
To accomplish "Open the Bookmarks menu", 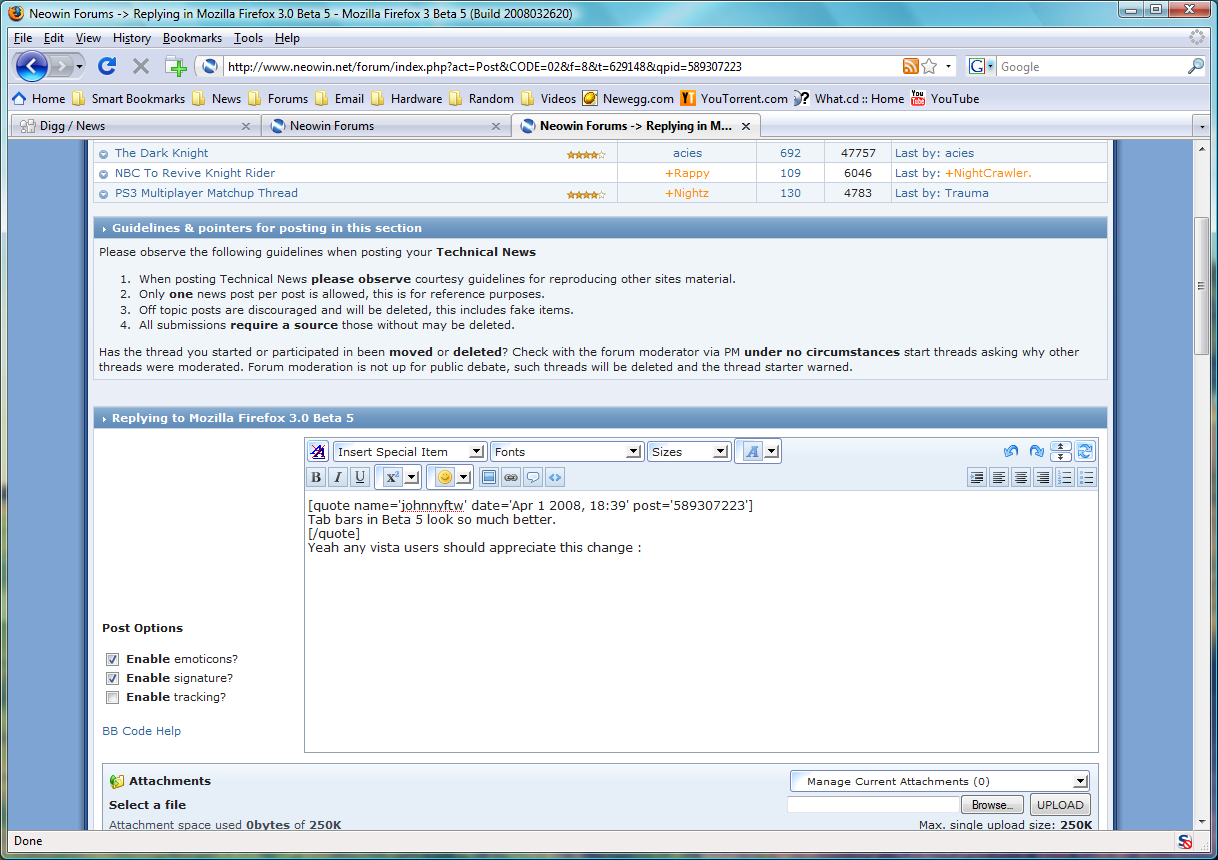I will click(x=193, y=38).
